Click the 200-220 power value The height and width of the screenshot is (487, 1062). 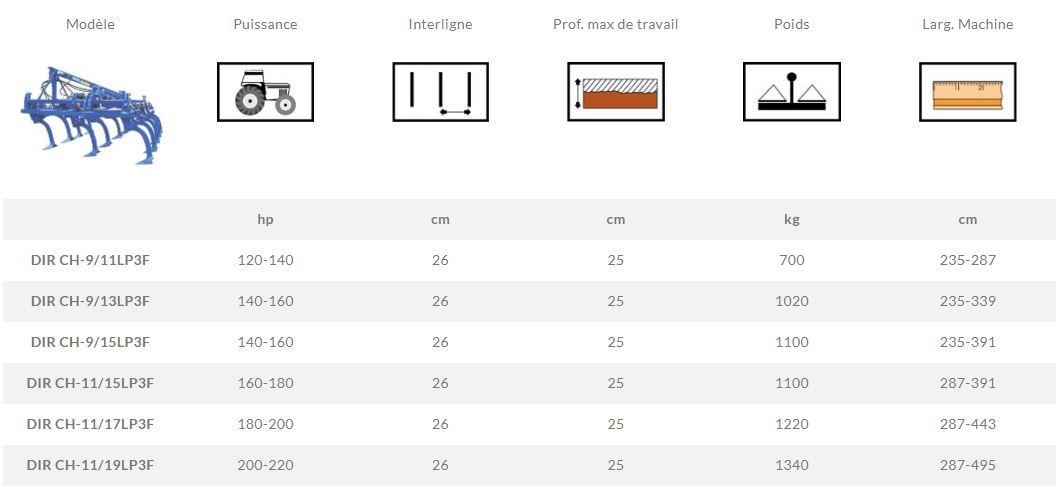pyautogui.click(x=265, y=465)
